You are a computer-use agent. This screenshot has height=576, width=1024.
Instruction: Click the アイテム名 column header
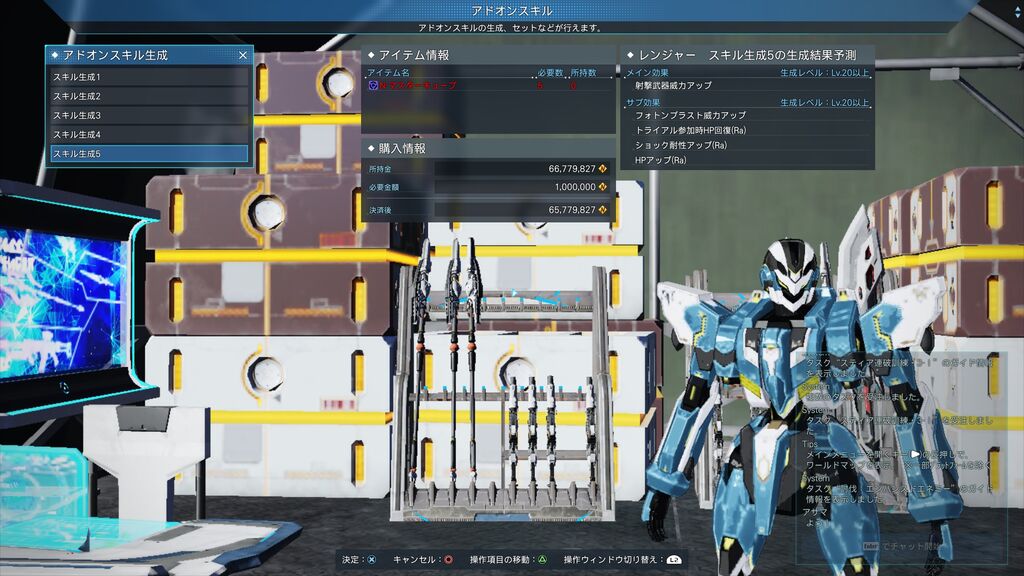[x=388, y=72]
